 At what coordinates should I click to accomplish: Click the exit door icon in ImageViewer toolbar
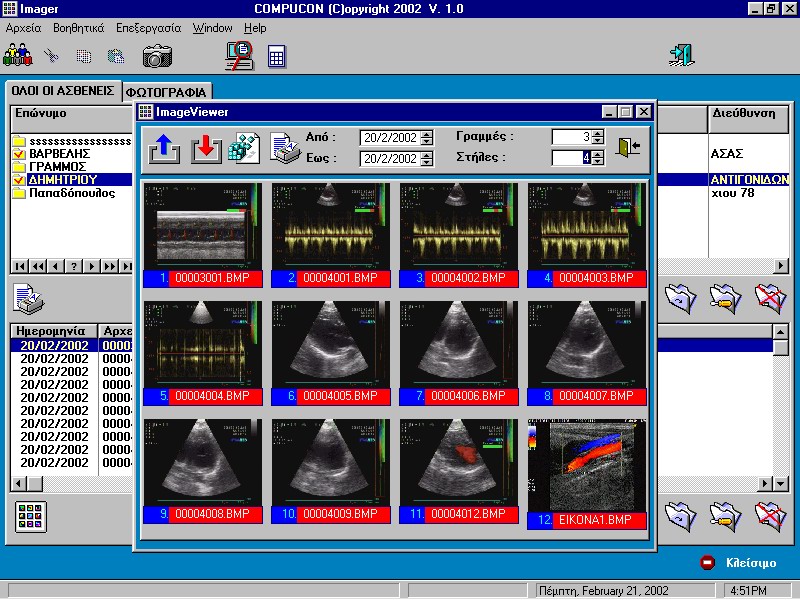click(628, 147)
